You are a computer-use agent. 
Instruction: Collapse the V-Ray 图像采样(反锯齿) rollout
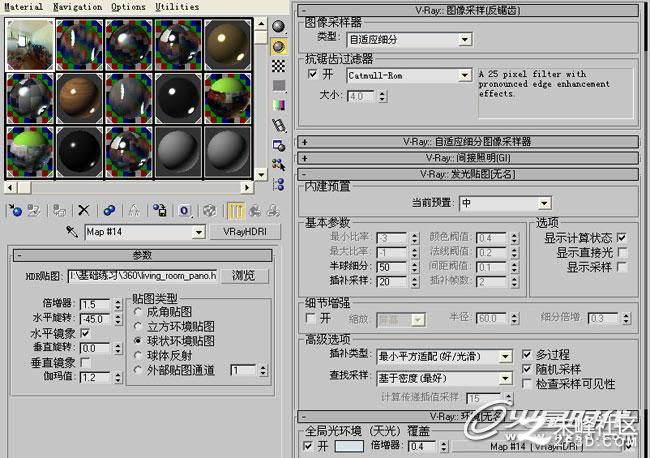pos(468,10)
